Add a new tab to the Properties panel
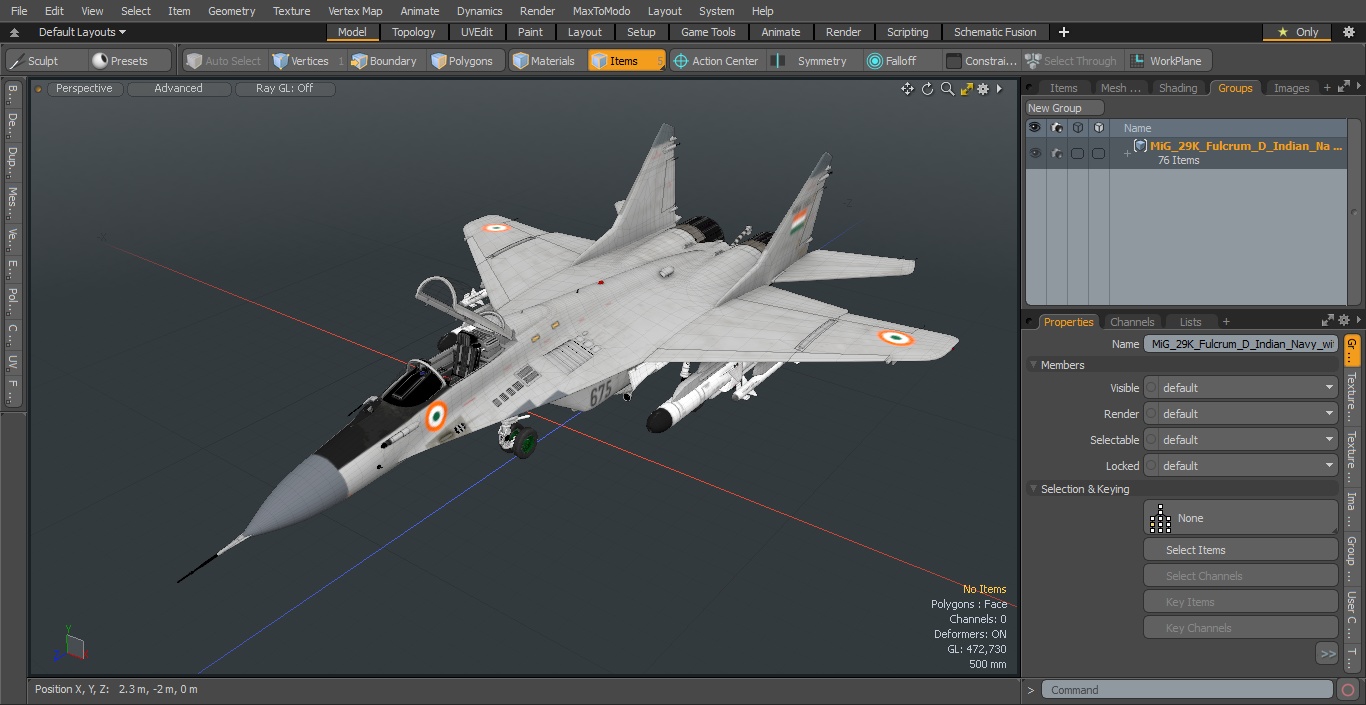The width and height of the screenshot is (1366, 705). click(1226, 322)
